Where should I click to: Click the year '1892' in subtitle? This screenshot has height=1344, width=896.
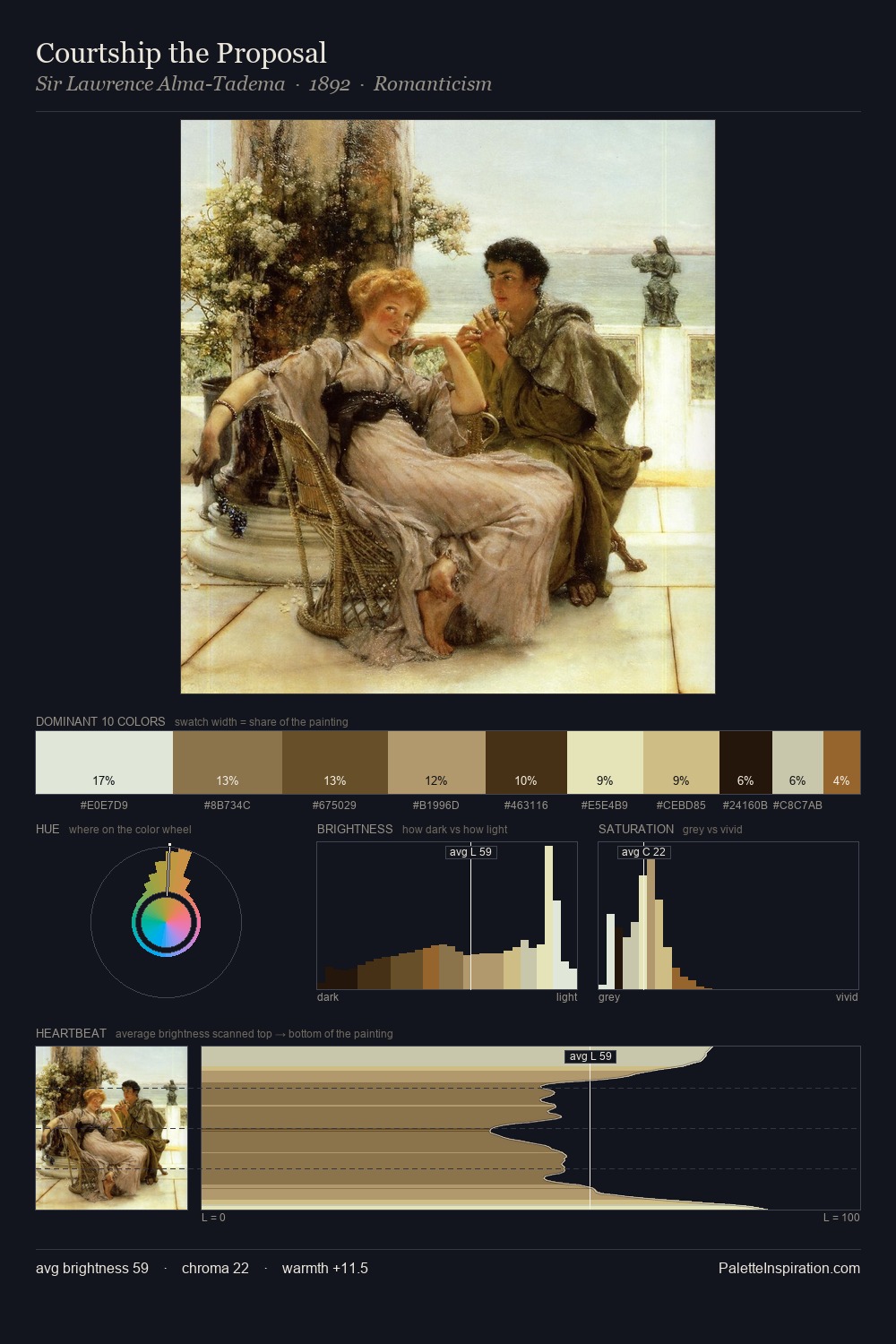pyautogui.click(x=329, y=84)
